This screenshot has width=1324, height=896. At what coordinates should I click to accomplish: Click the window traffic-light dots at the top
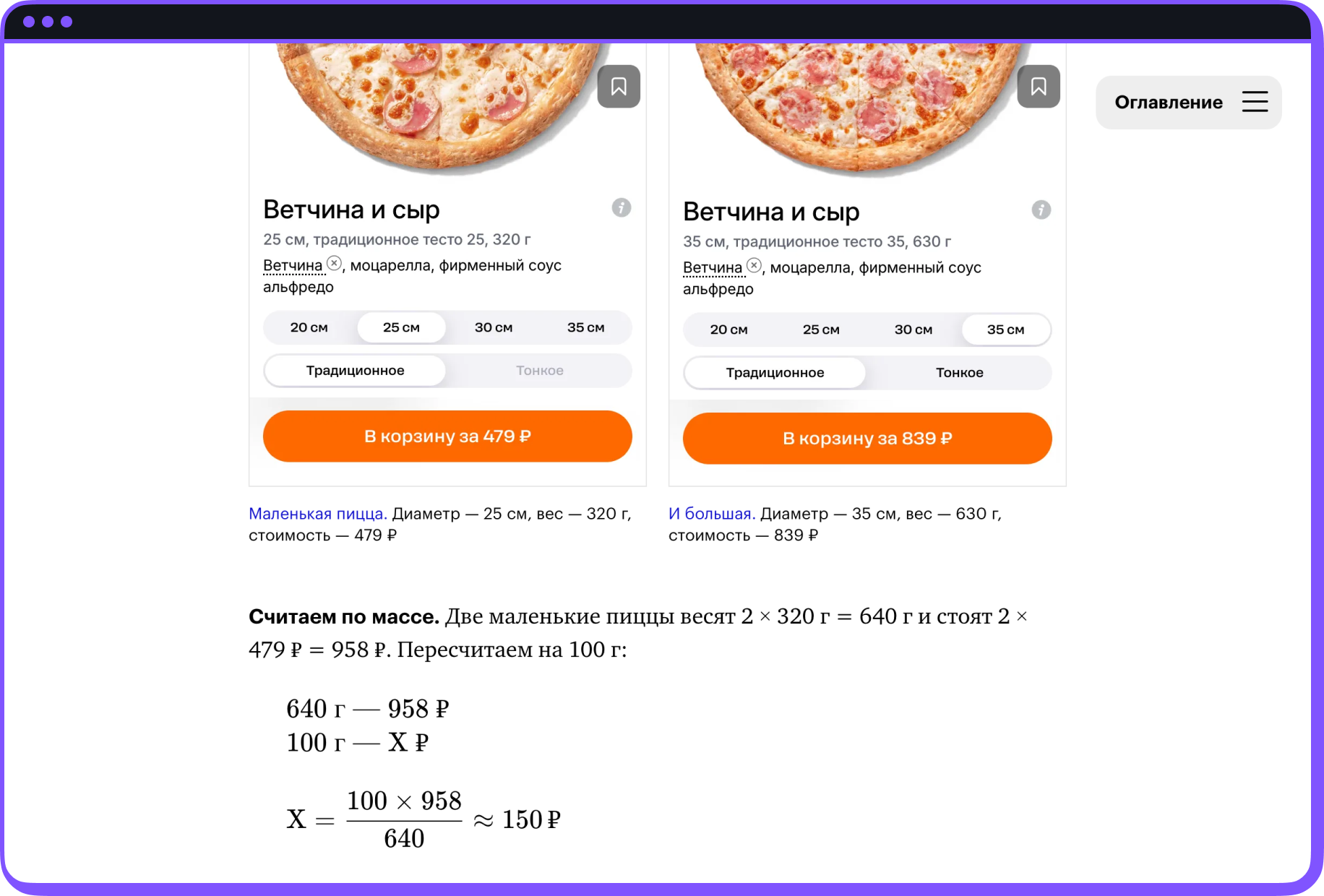pyautogui.click(x=48, y=21)
